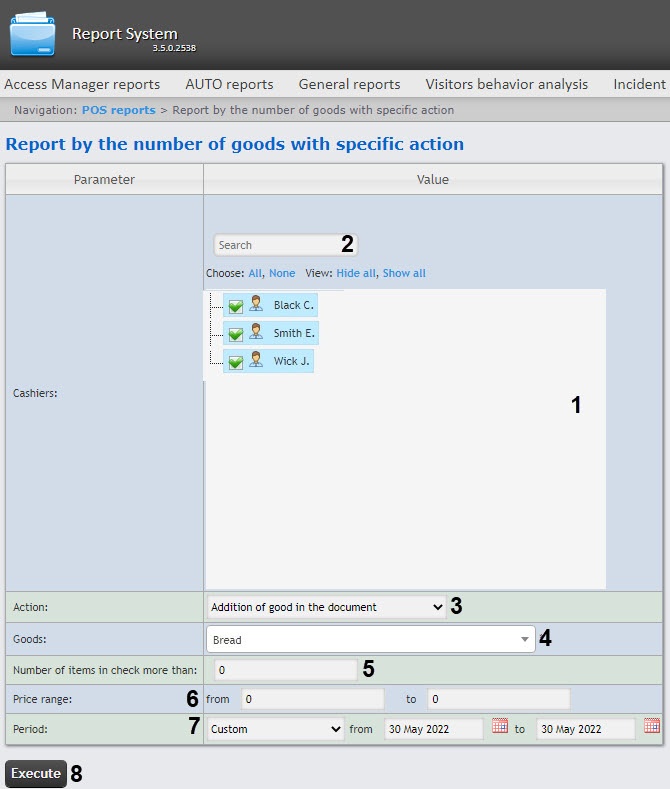Screen dimensions: 670x789
Task: Uncheck the Black C. cashier checkbox
Action: (x=236, y=306)
